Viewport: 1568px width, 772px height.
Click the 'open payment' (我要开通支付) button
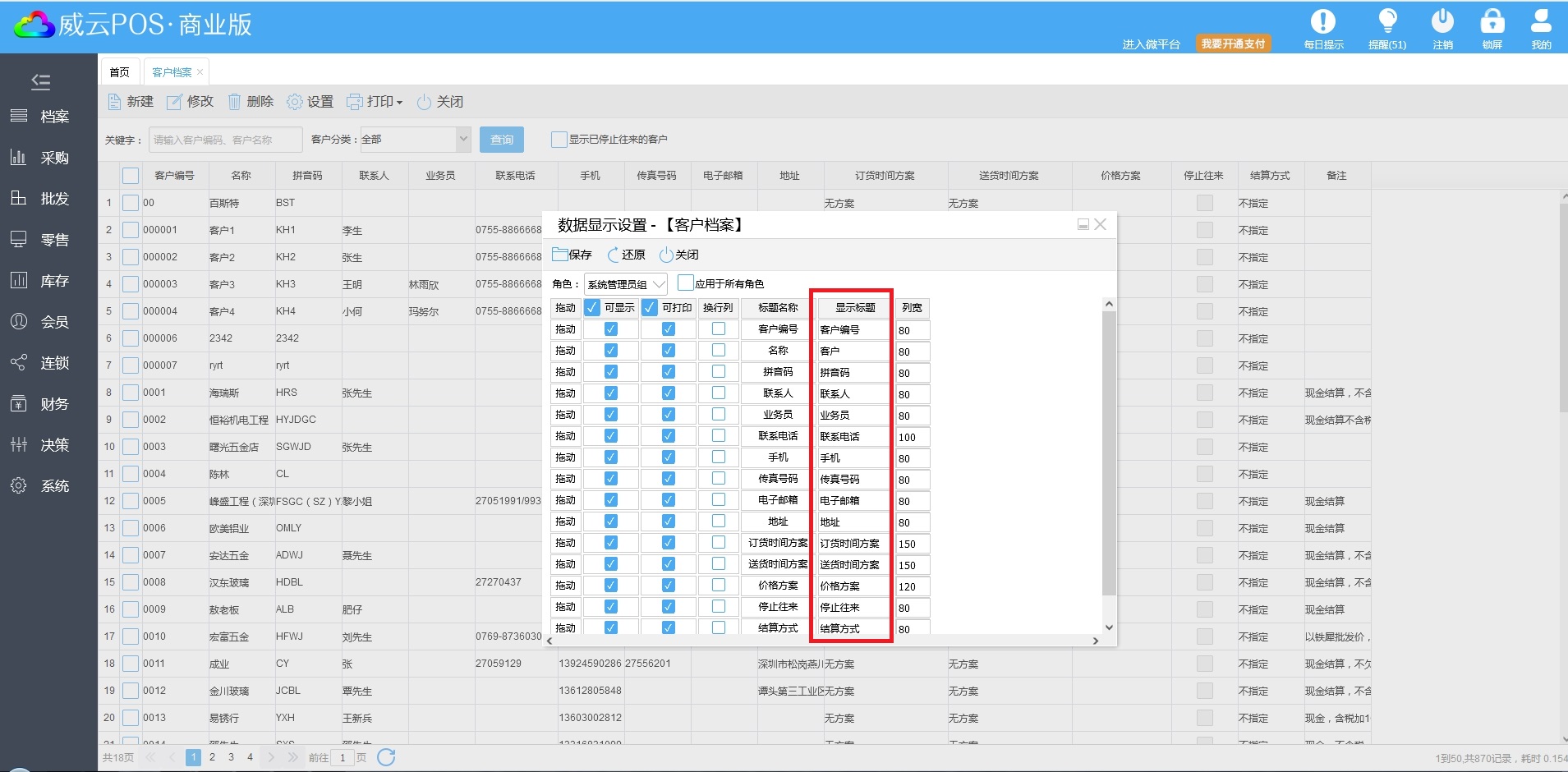point(1233,44)
